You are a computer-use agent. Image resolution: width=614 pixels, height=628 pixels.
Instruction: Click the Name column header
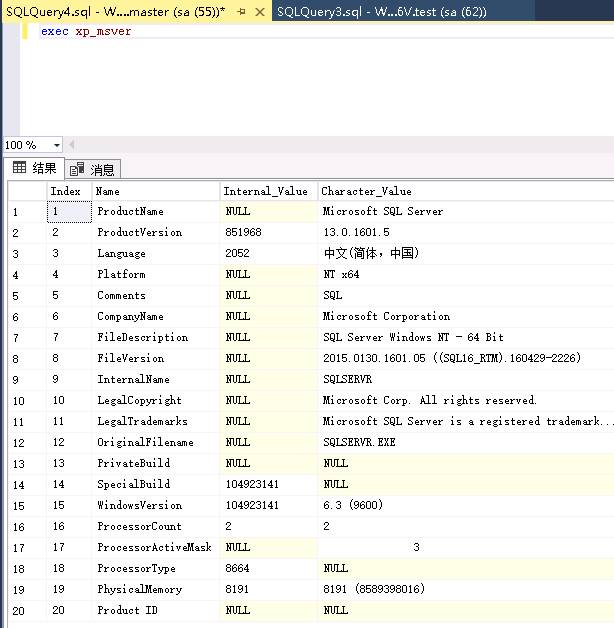(x=107, y=191)
